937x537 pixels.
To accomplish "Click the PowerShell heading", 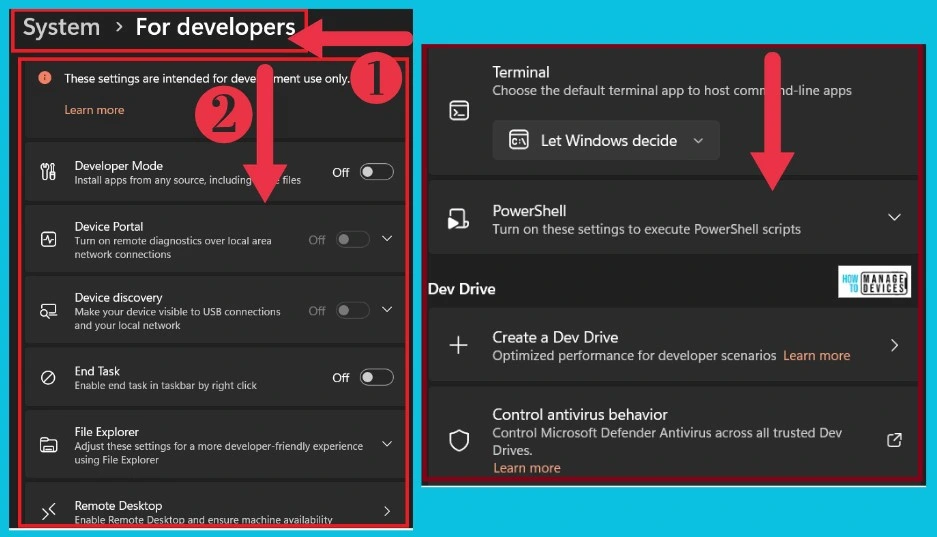I will tap(529, 211).
